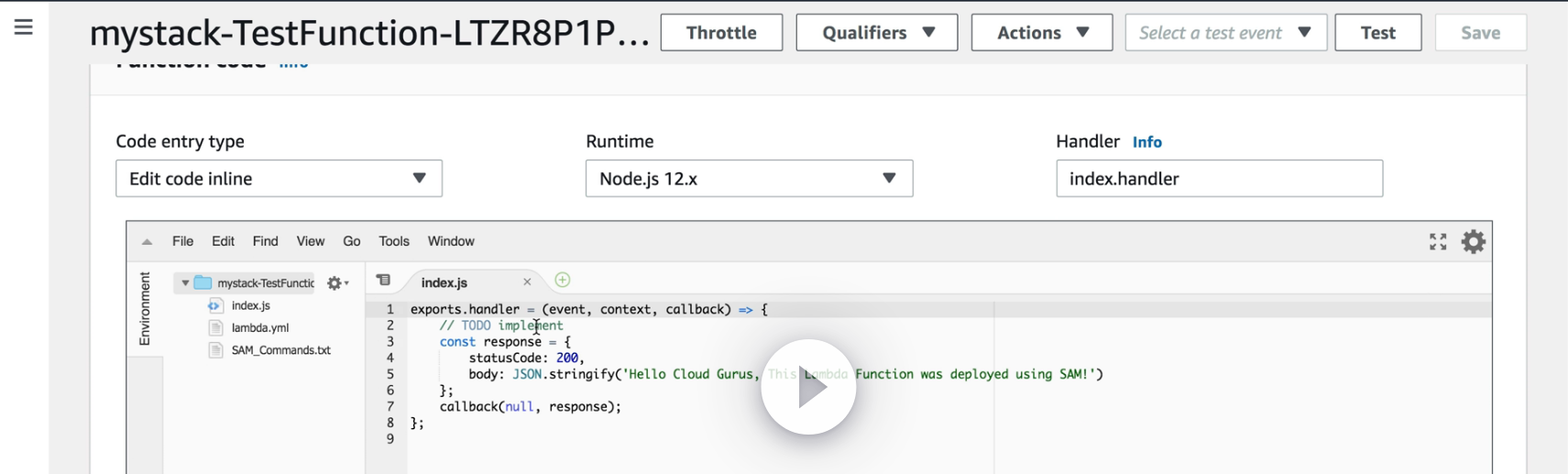
Task: Open the Actions dropdown menu
Action: pyautogui.click(x=1041, y=33)
